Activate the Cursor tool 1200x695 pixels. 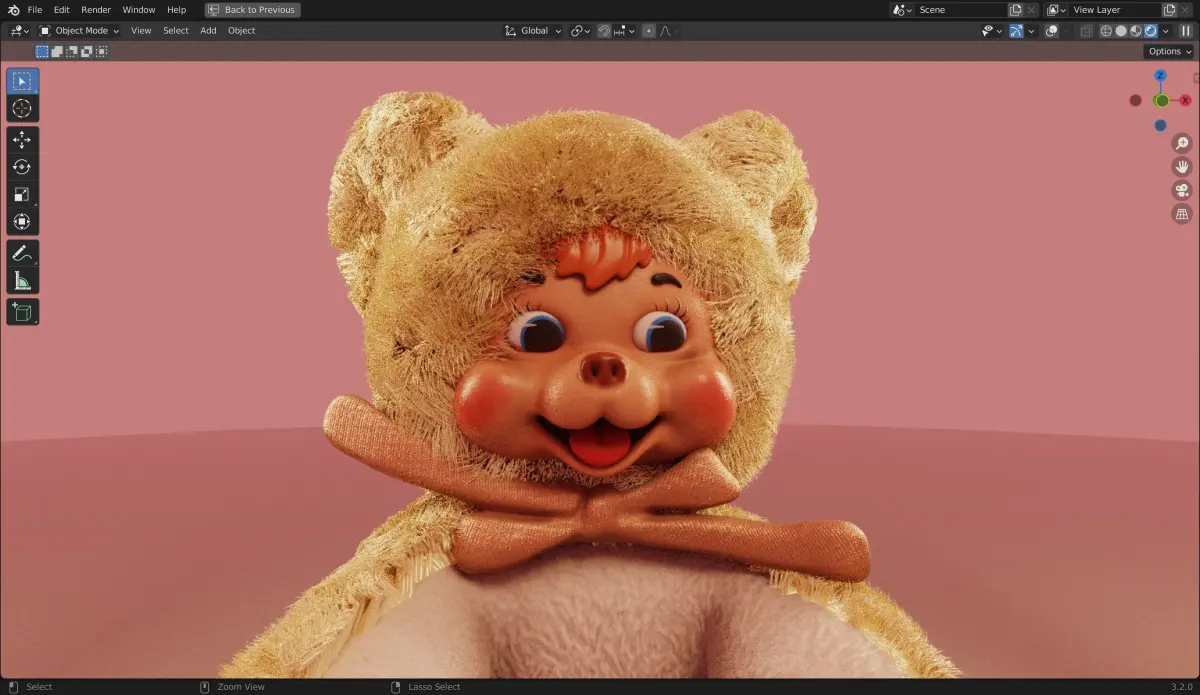point(23,108)
